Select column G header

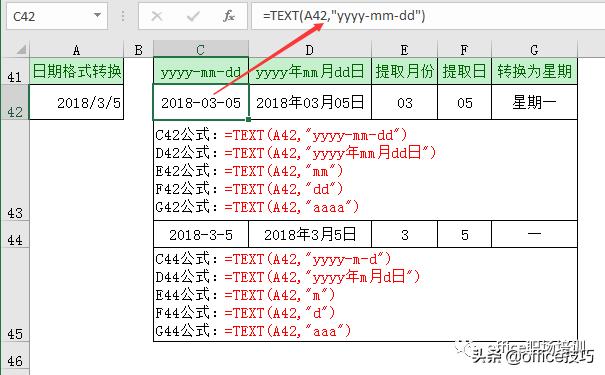pos(534,50)
